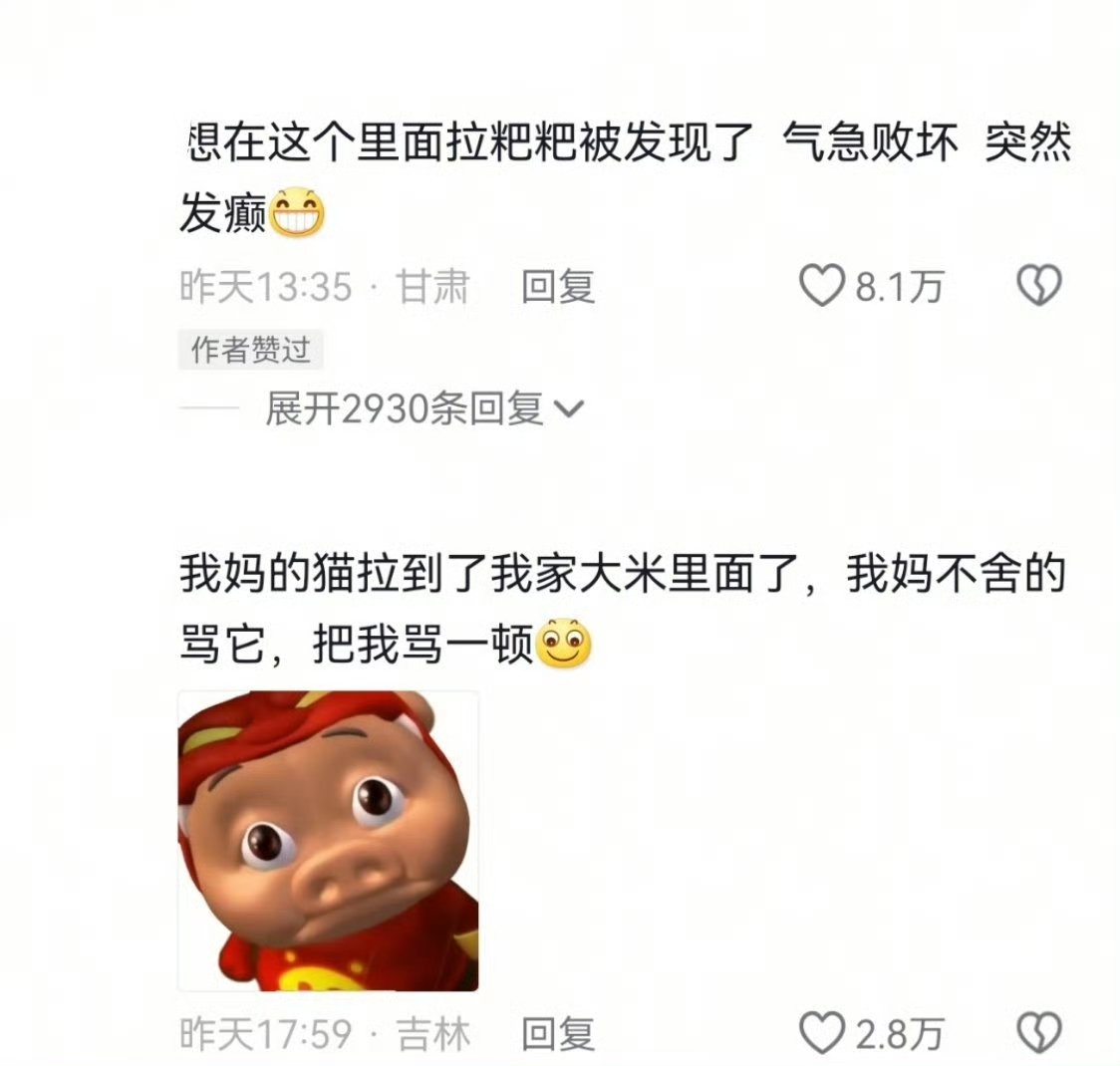Screen dimensions: 1120x1066
Task: Click the 8.1万 like count
Action: [x=899, y=287]
